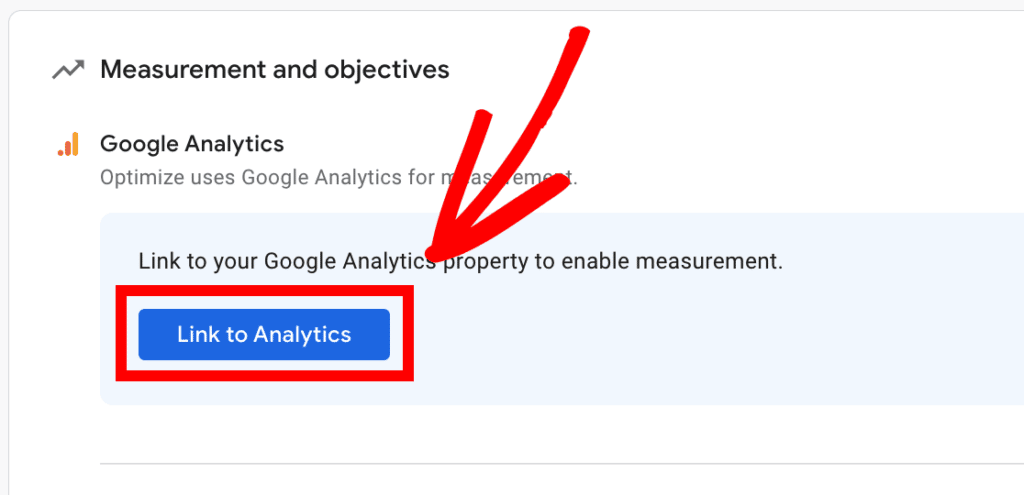Click the Optimize uses Google Analytics description
Image resolution: width=1024 pixels, height=495 pixels.
(x=338, y=177)
